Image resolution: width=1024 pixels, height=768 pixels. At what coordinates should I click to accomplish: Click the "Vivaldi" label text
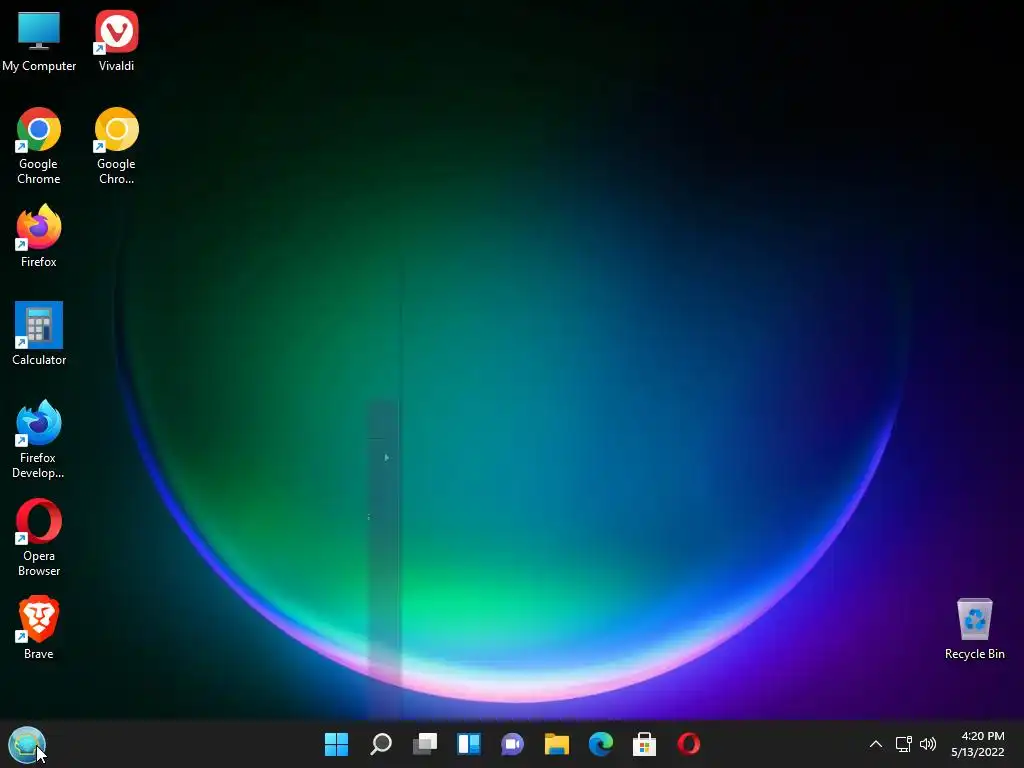click(116, 66)
